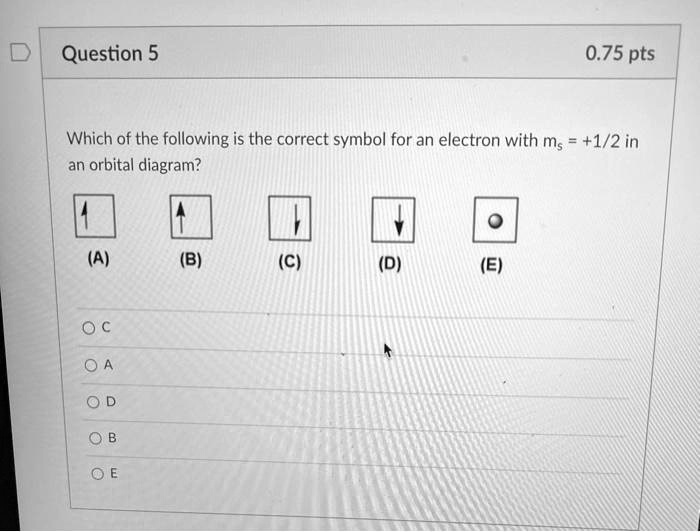Click the answer label letter C
The height and width of the screenshot is (532, 700).
point(106,328)
